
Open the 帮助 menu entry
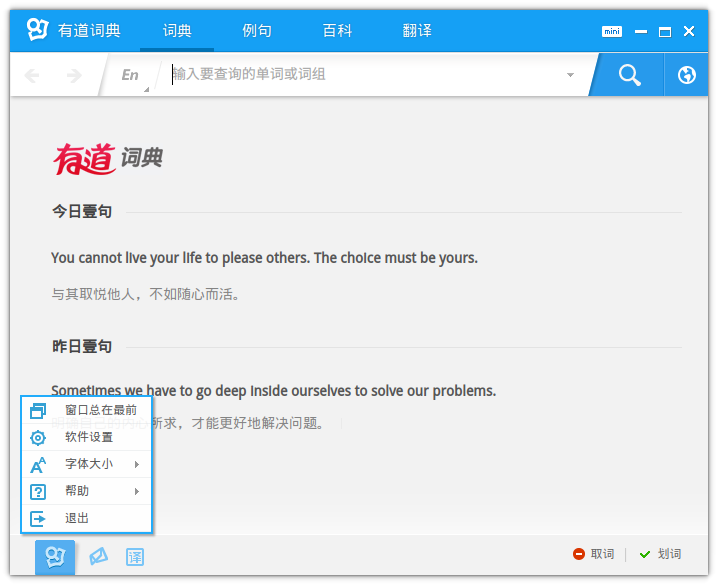click(87, 491)
